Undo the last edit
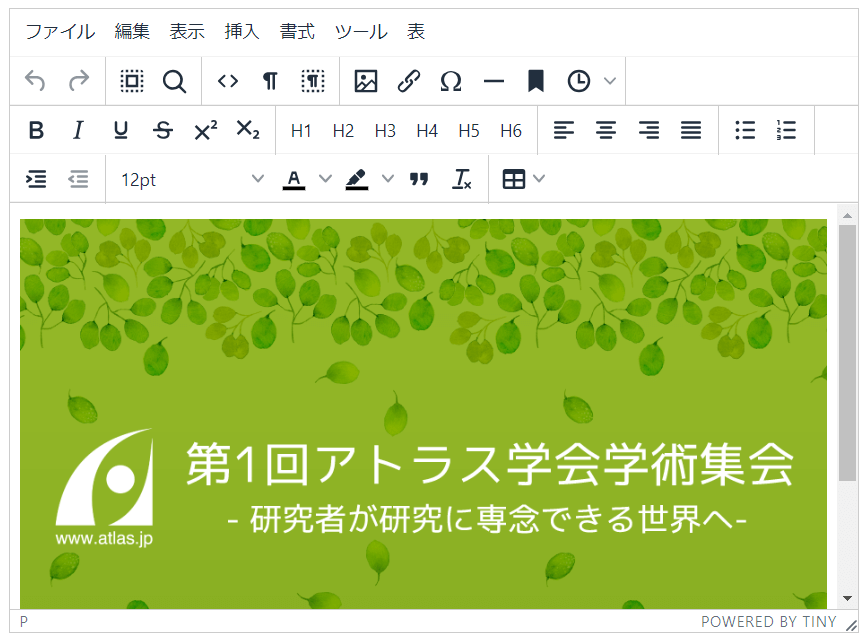Screen dimensions: 866x641 (x=36, y=81)
